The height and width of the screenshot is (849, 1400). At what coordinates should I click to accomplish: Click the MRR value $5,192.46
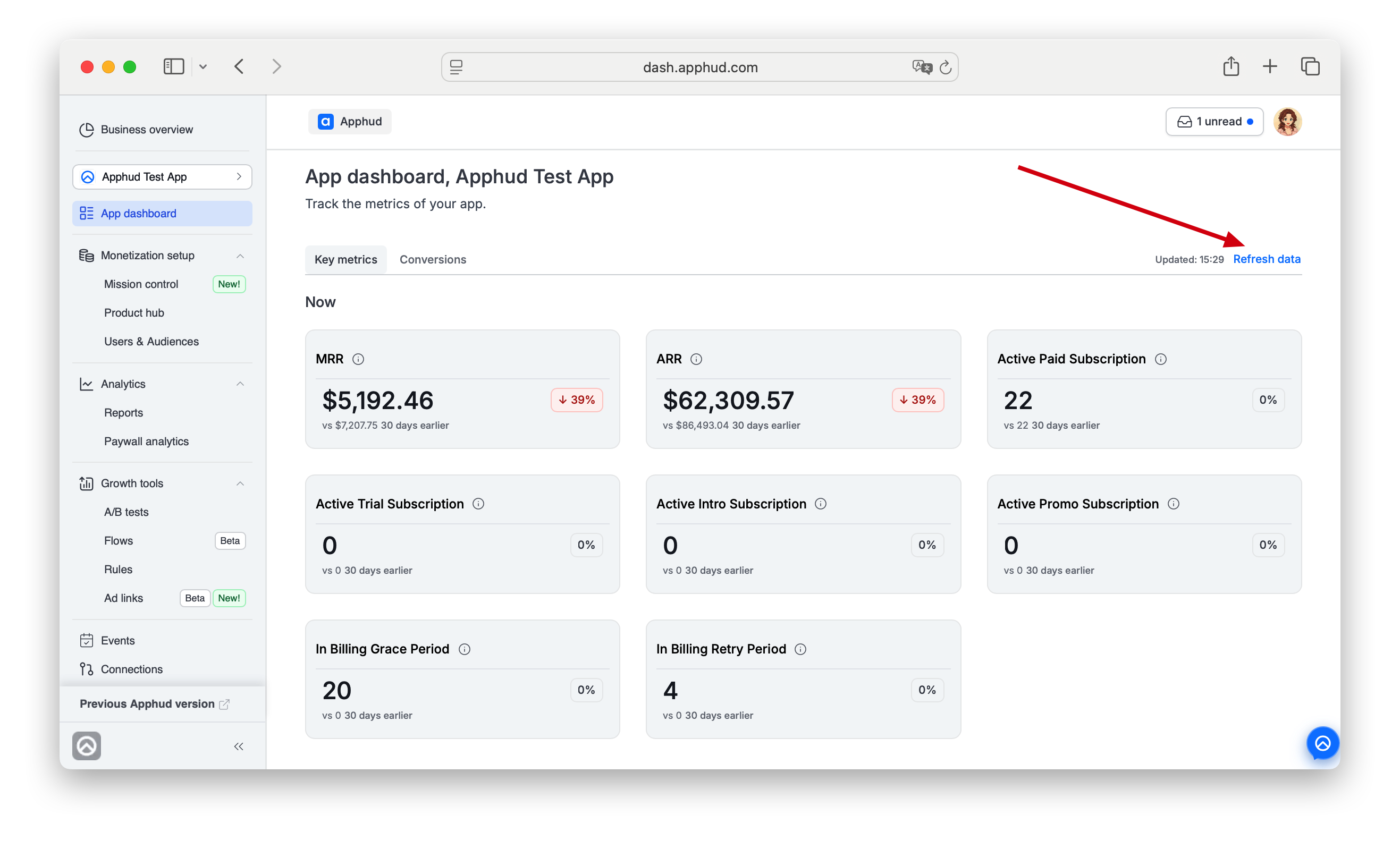pos(378,401)
